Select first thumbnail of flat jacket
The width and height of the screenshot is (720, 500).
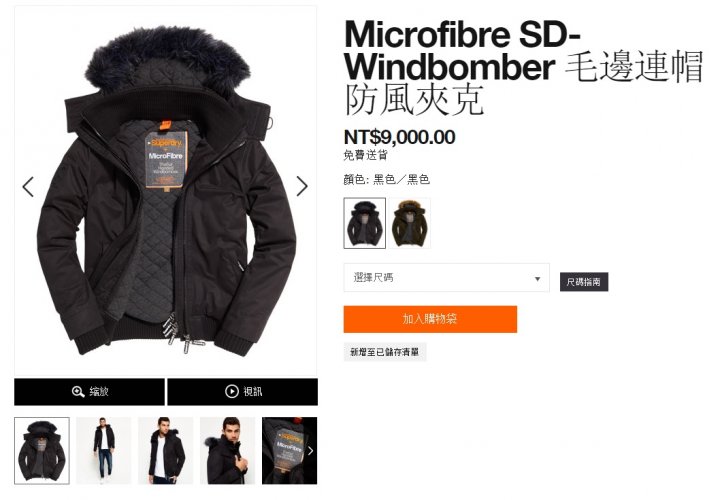42,450
